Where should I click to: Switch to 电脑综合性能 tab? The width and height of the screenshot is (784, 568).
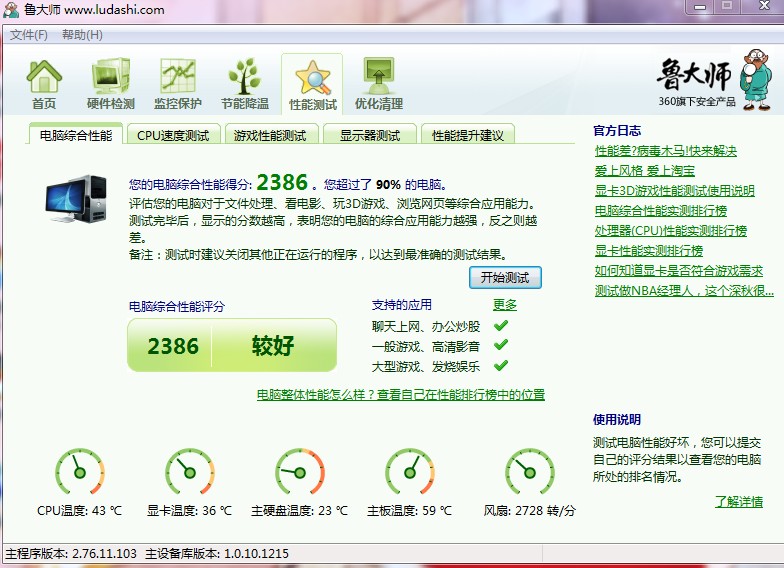[x=76, y=135]
